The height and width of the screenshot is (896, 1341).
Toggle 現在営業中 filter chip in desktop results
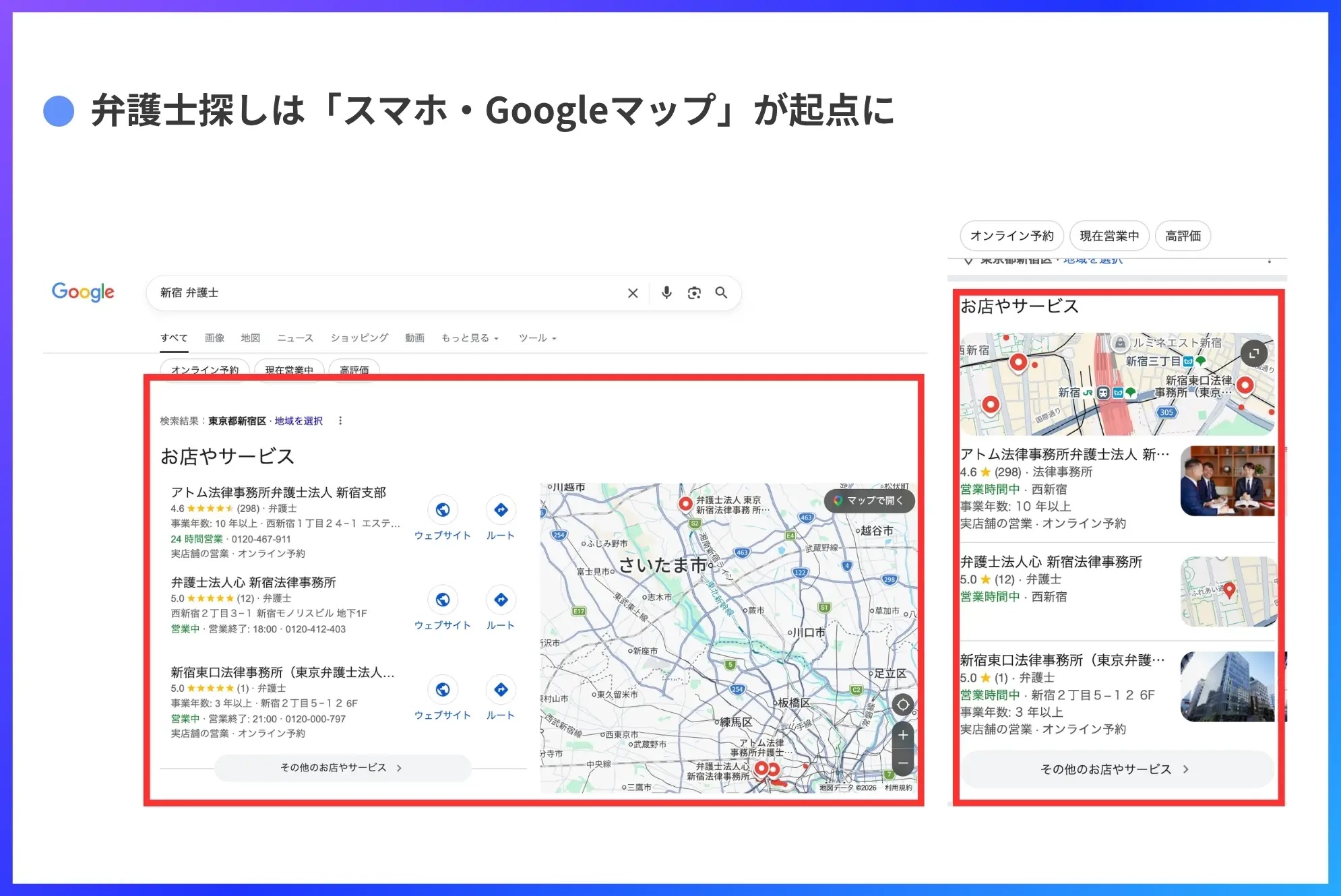(x=289, y=370)
